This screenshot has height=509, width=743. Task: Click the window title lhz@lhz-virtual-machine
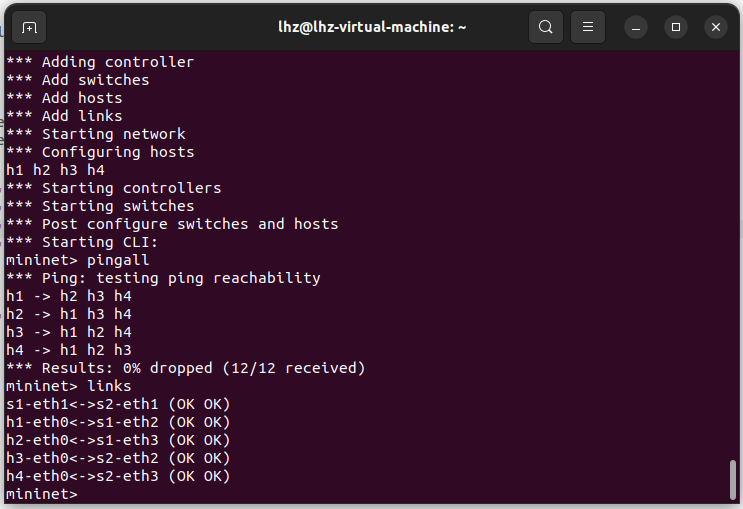point(372,27)
